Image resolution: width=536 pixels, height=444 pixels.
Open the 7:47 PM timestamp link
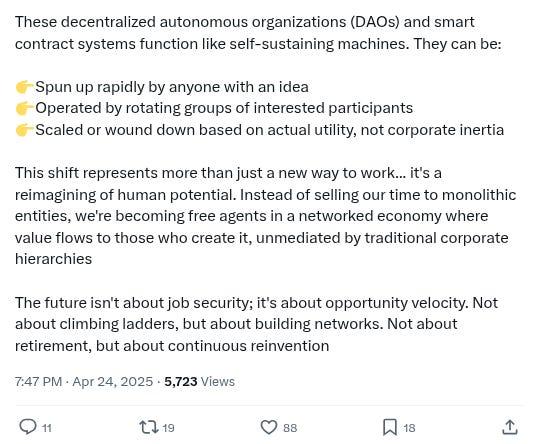tap(39, 381)
